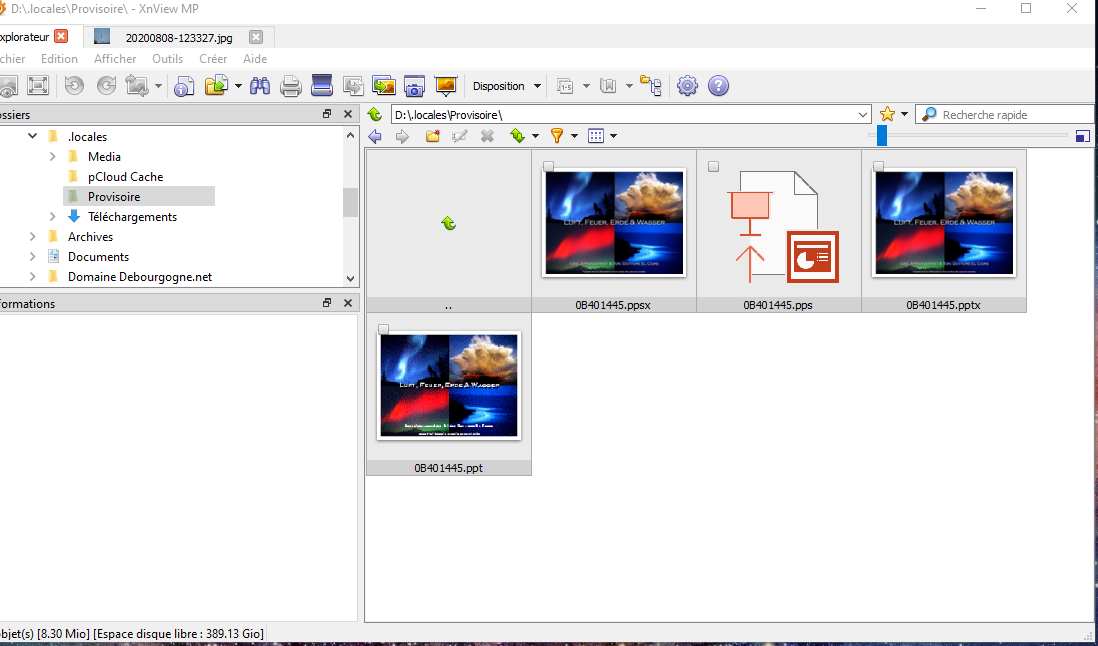Click the favorites star icon
This screenshot has height=646, width=1098.
click(x=887, y=114)
